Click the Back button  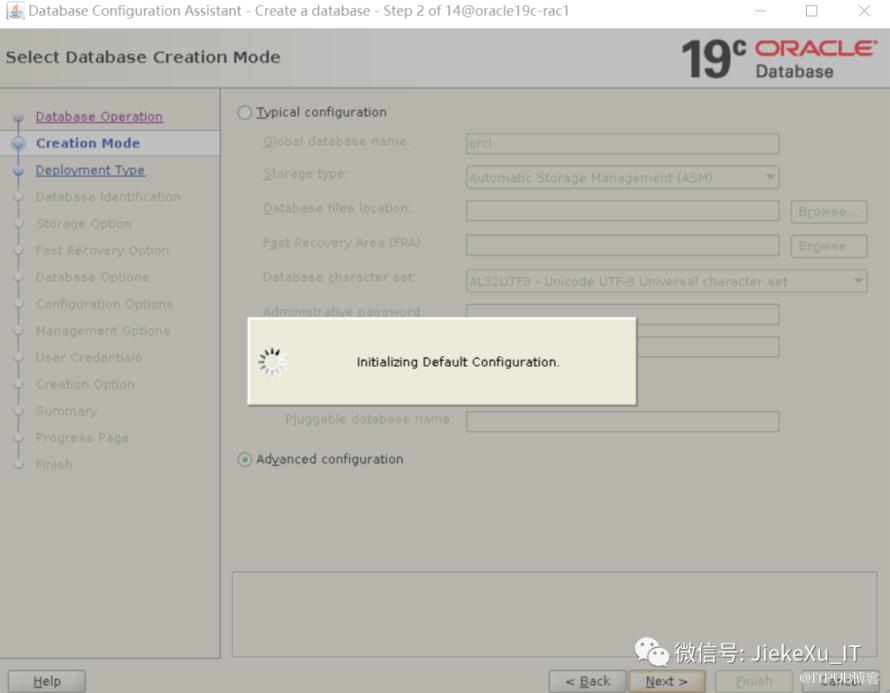[x=587, y=681]
